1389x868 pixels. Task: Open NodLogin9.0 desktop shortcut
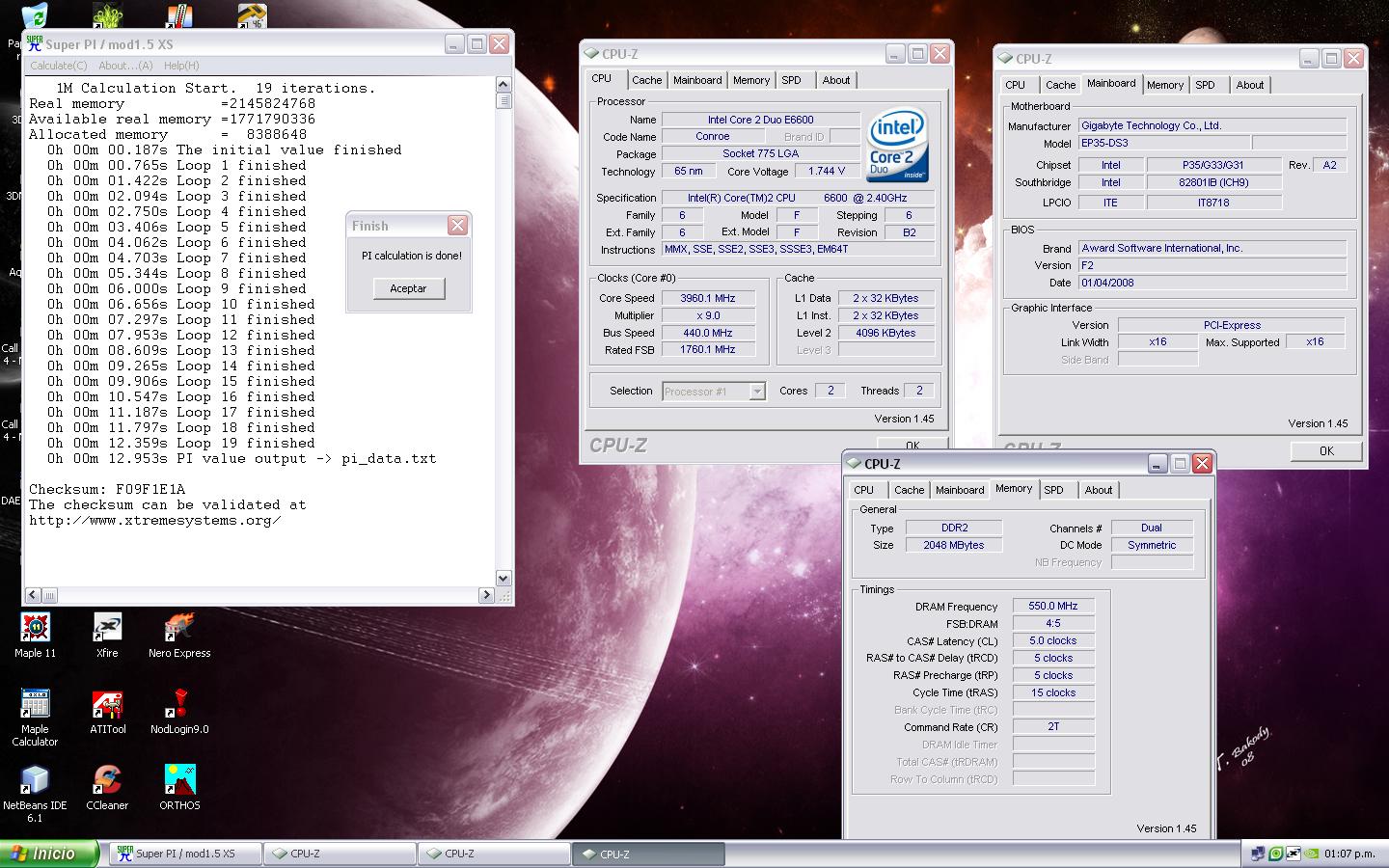(179, 712)
